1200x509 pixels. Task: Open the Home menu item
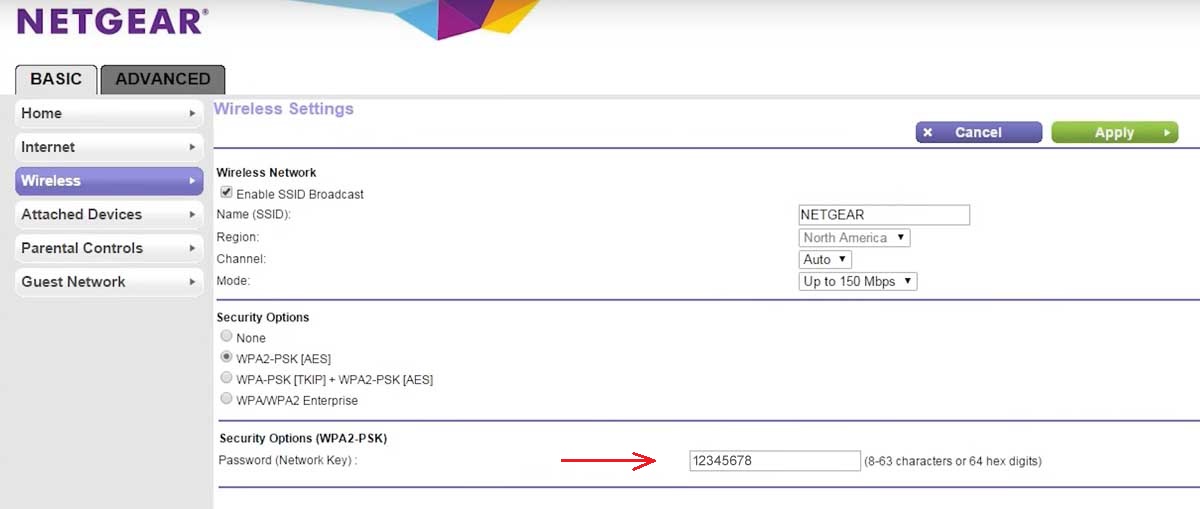coord(109,114)
